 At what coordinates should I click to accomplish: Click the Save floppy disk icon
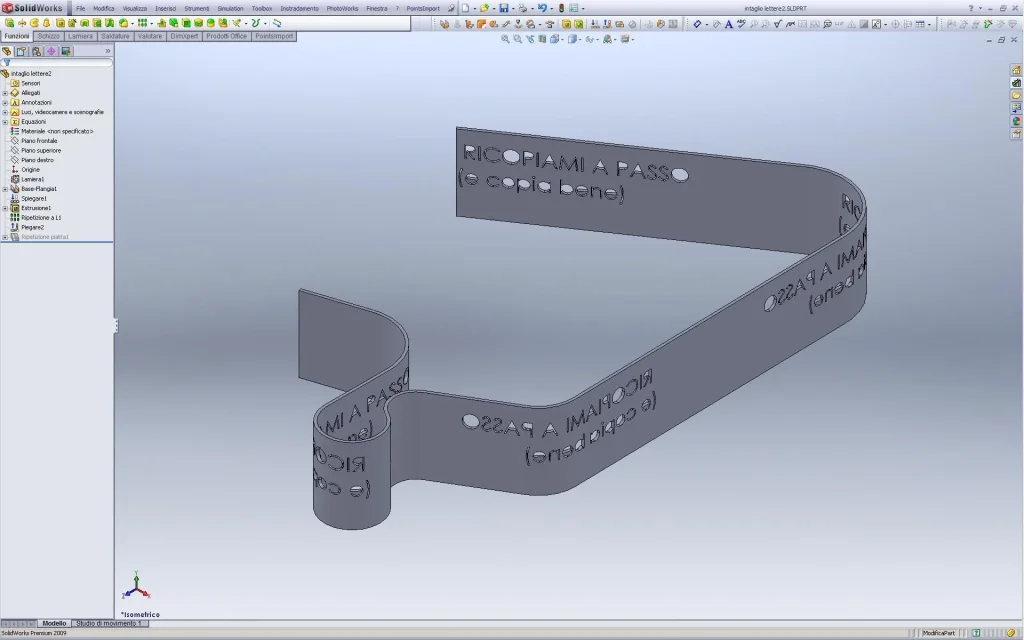[x=504, y=8]
